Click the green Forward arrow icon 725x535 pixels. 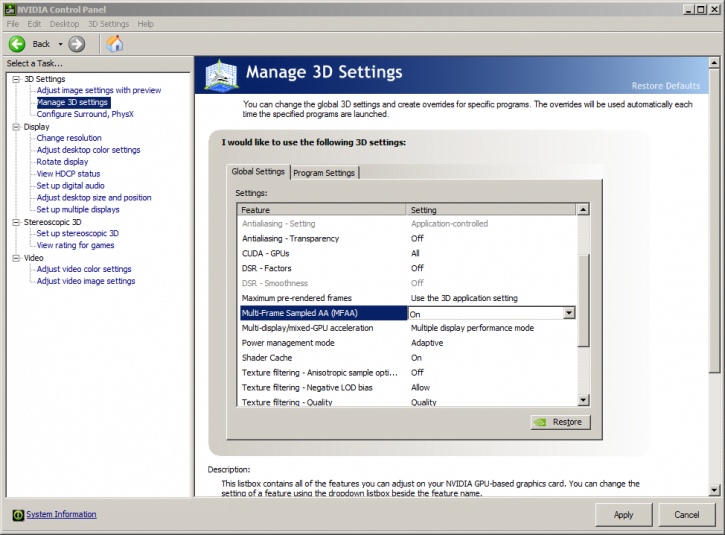(x=77, y=44)
